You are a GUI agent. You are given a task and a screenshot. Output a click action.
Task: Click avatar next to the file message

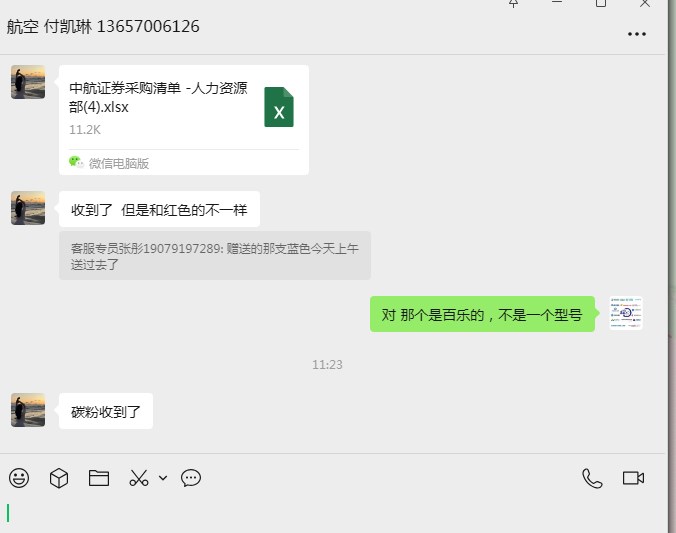click(x=28, y=82)
